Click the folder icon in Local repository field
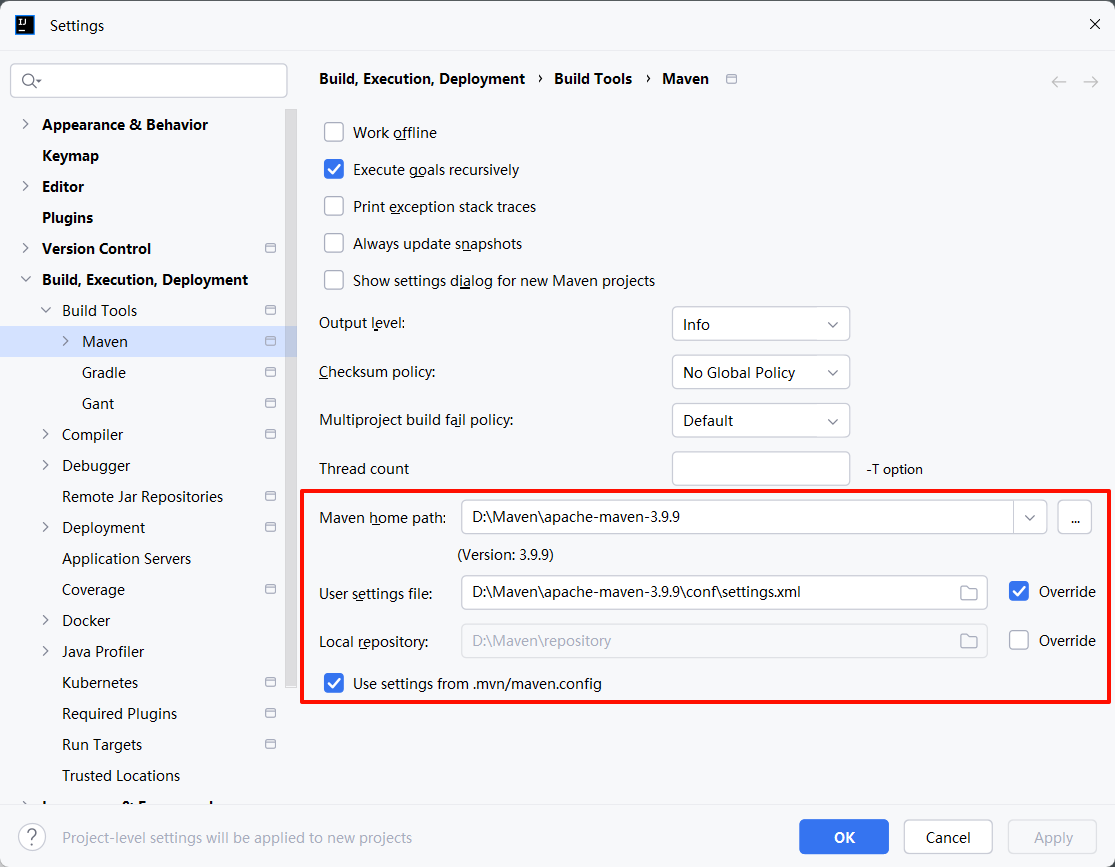This screenshot has height=867, width=1115. pyautogui.click(x=969, y=641)
